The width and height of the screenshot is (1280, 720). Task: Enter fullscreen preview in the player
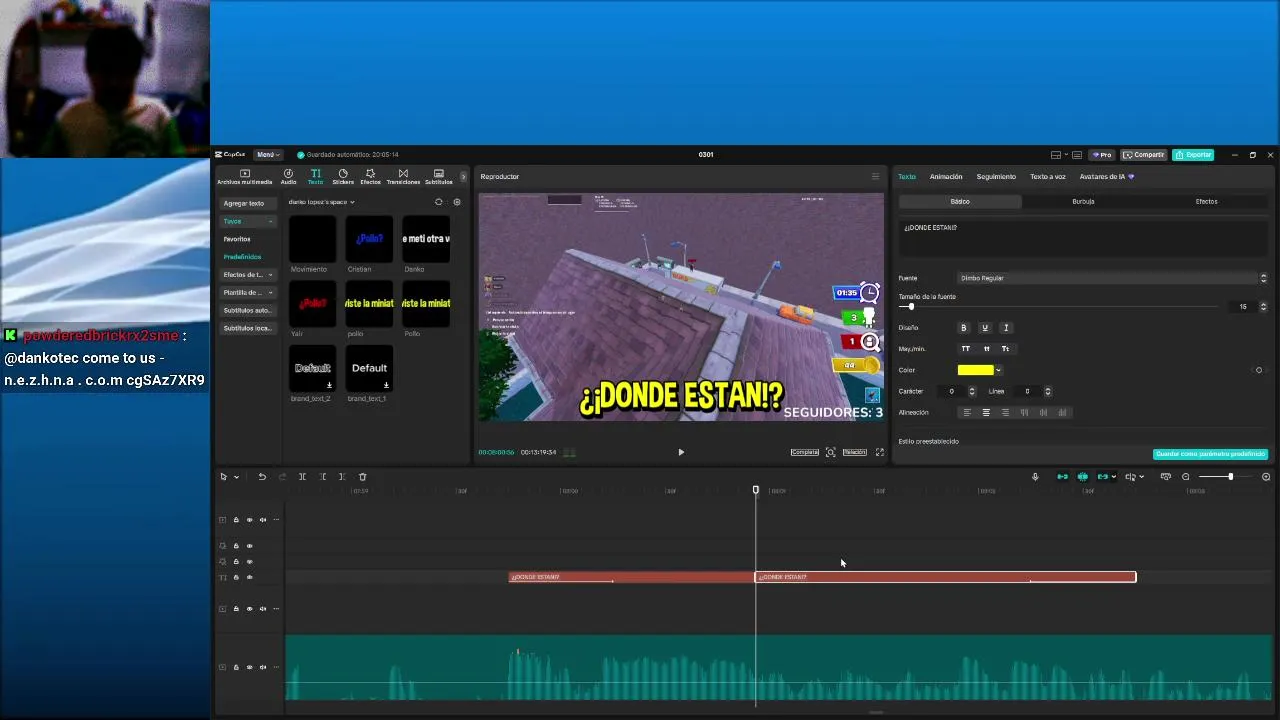point(880,452)
